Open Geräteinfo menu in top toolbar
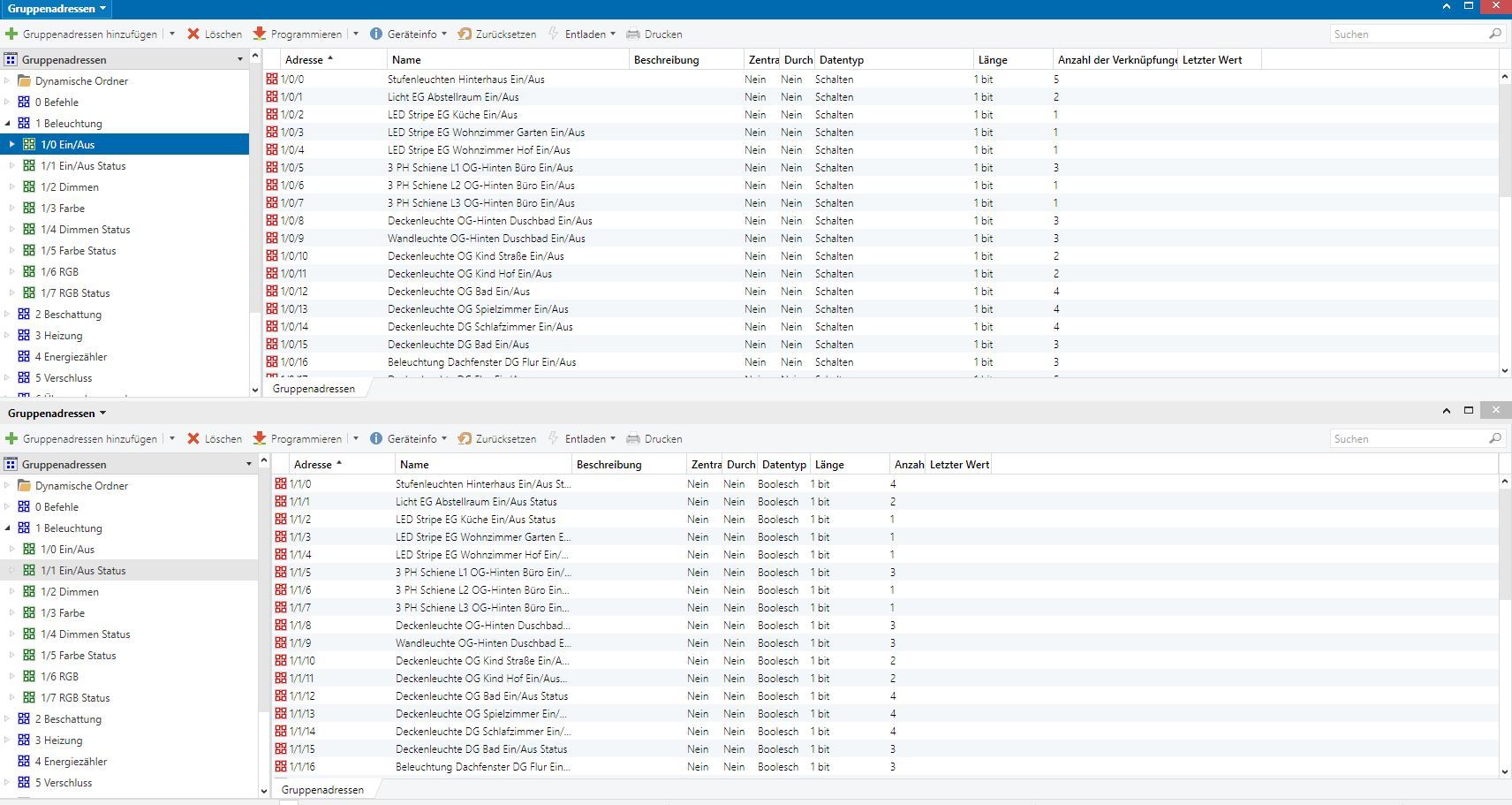Screen dimensions: 1512x805 tap(408, 34)
